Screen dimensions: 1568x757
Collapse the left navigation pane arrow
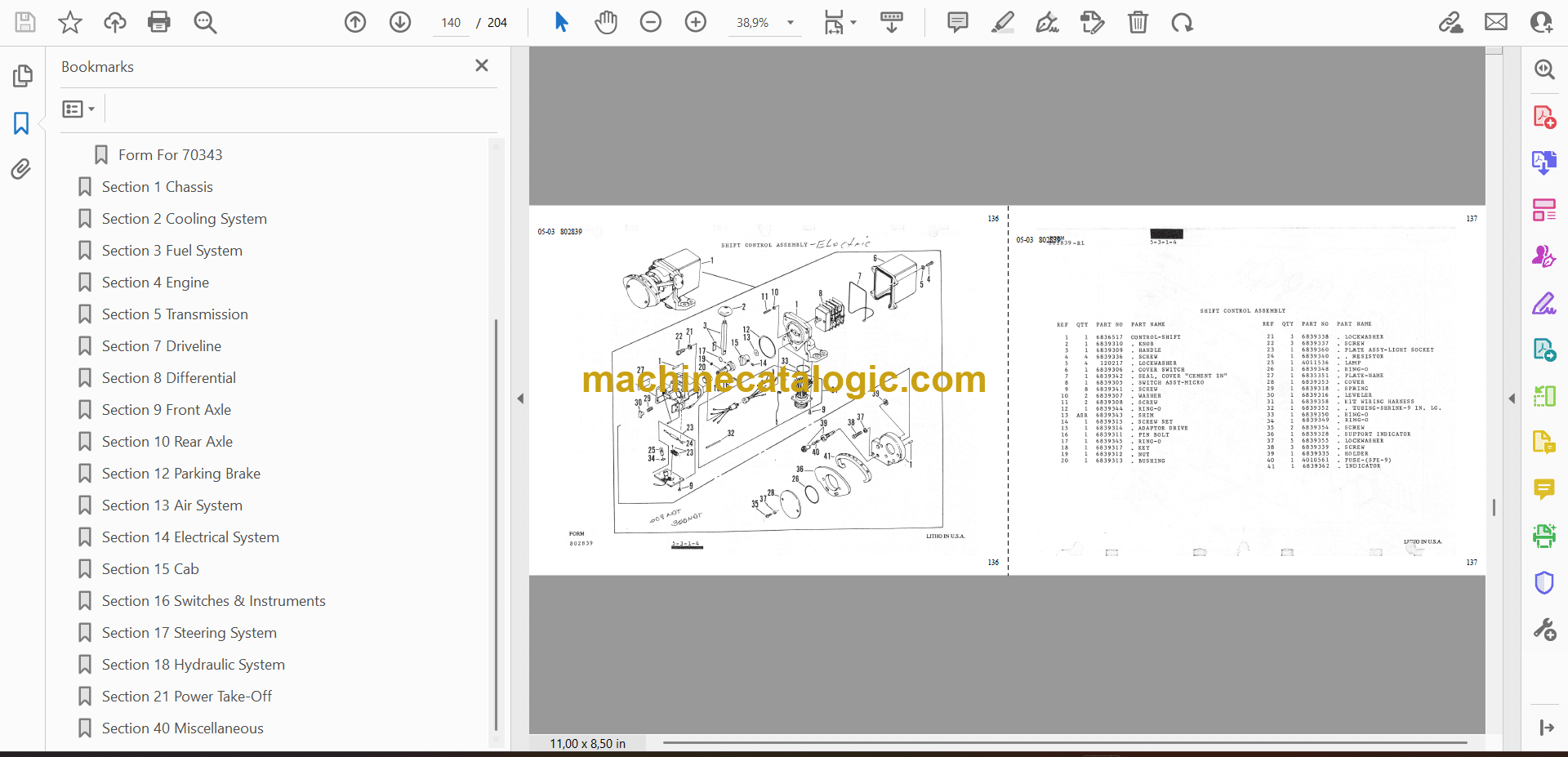[520, 399]
